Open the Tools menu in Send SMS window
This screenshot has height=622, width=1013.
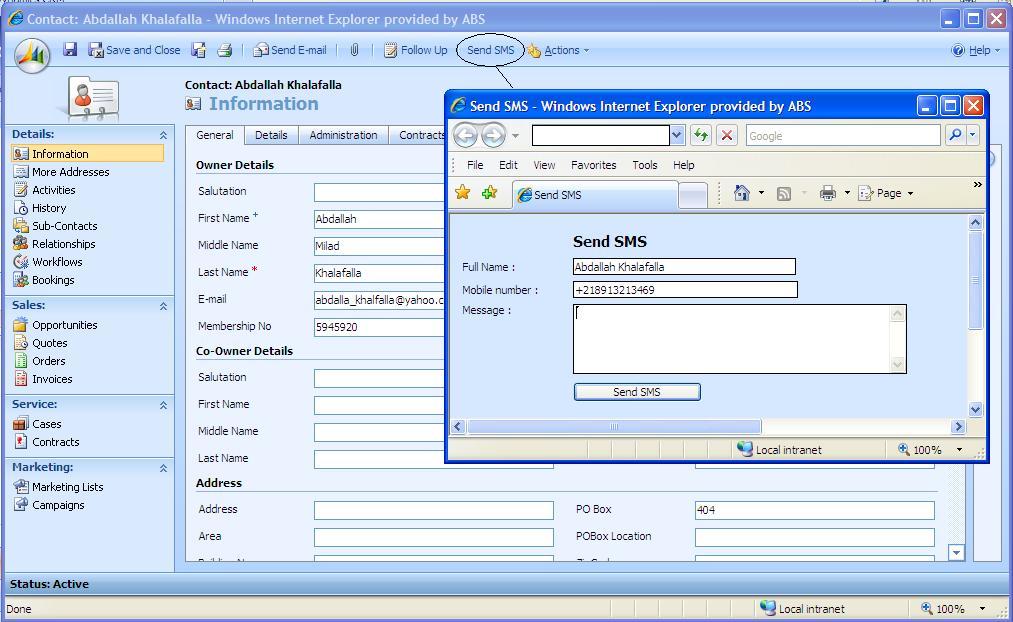pyautogui.click(x=645, y=165)
